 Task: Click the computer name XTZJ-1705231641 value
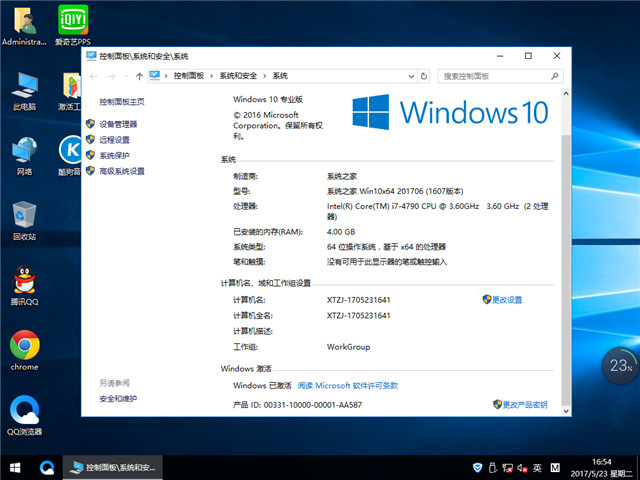coord(358,300)
